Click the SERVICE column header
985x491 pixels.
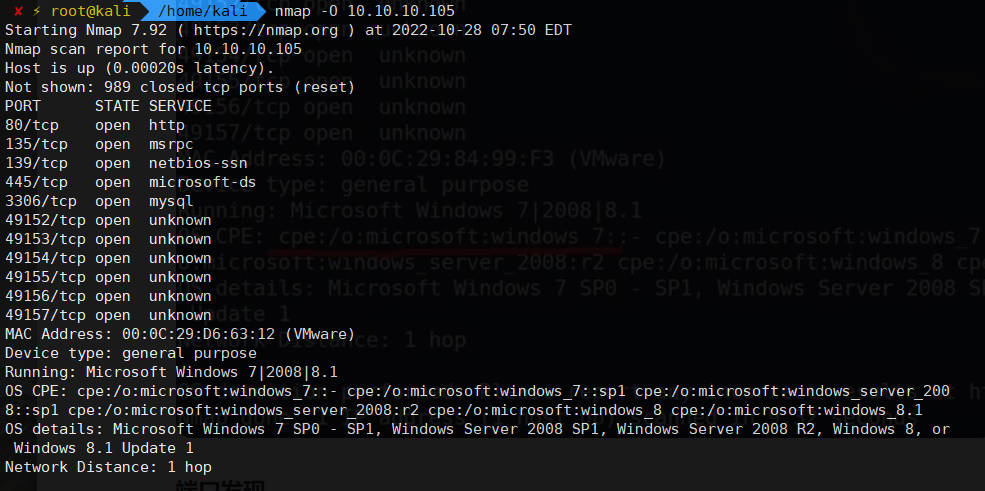180,106
